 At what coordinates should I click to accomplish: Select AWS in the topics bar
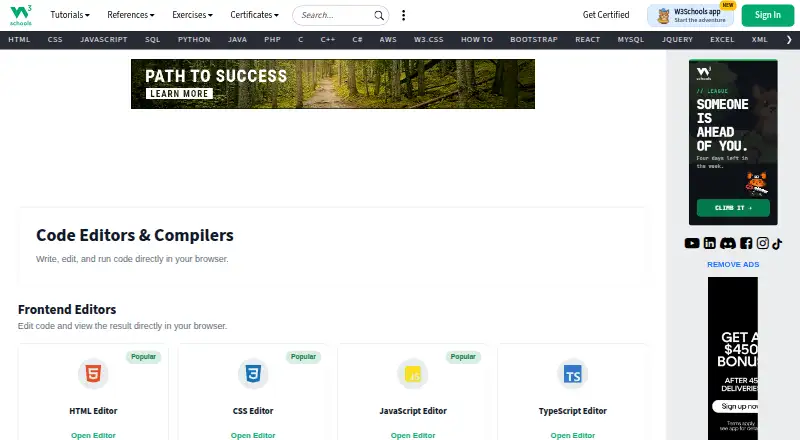388,40
